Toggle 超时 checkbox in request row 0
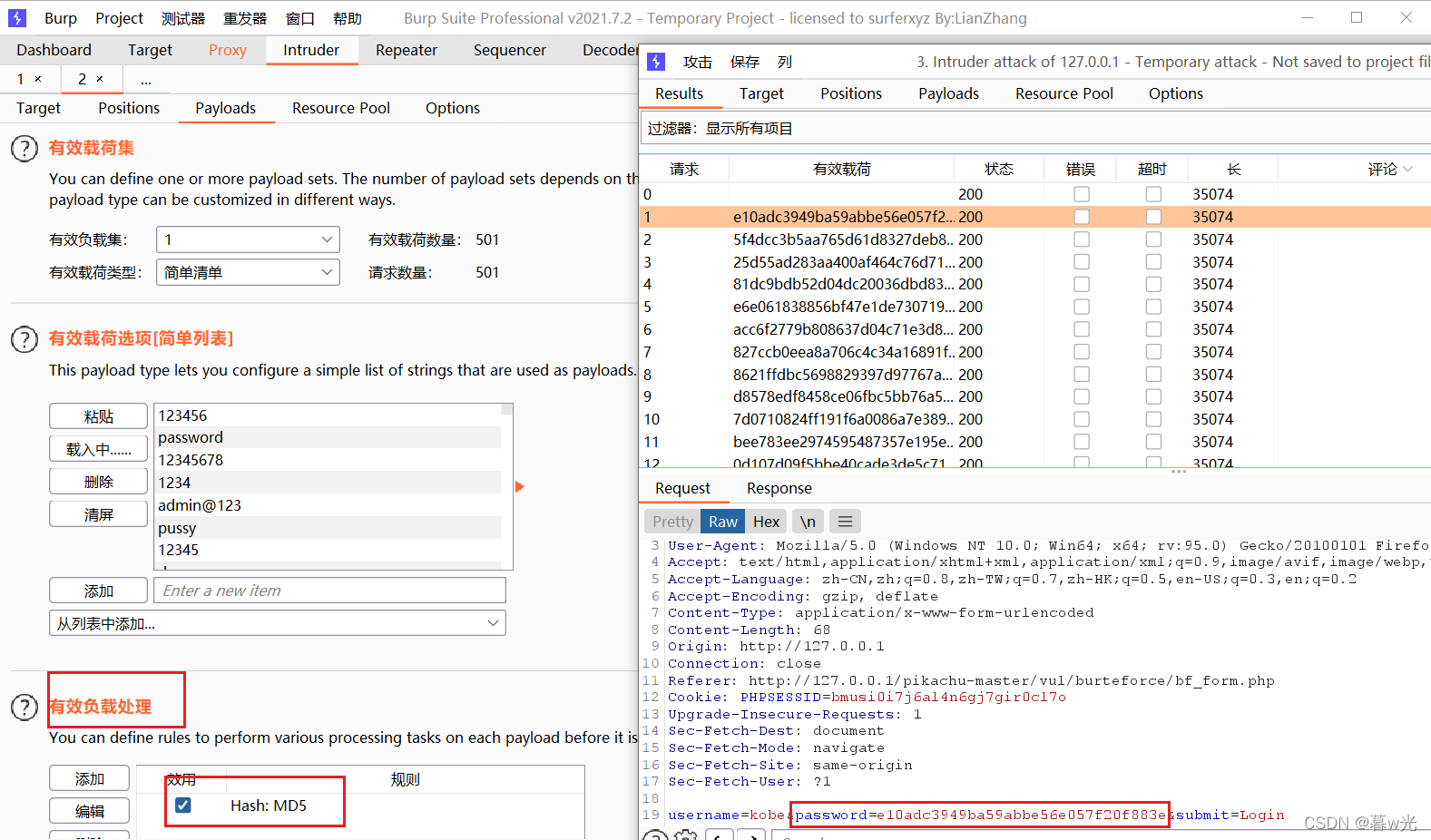 click(x=1153, y=194)
